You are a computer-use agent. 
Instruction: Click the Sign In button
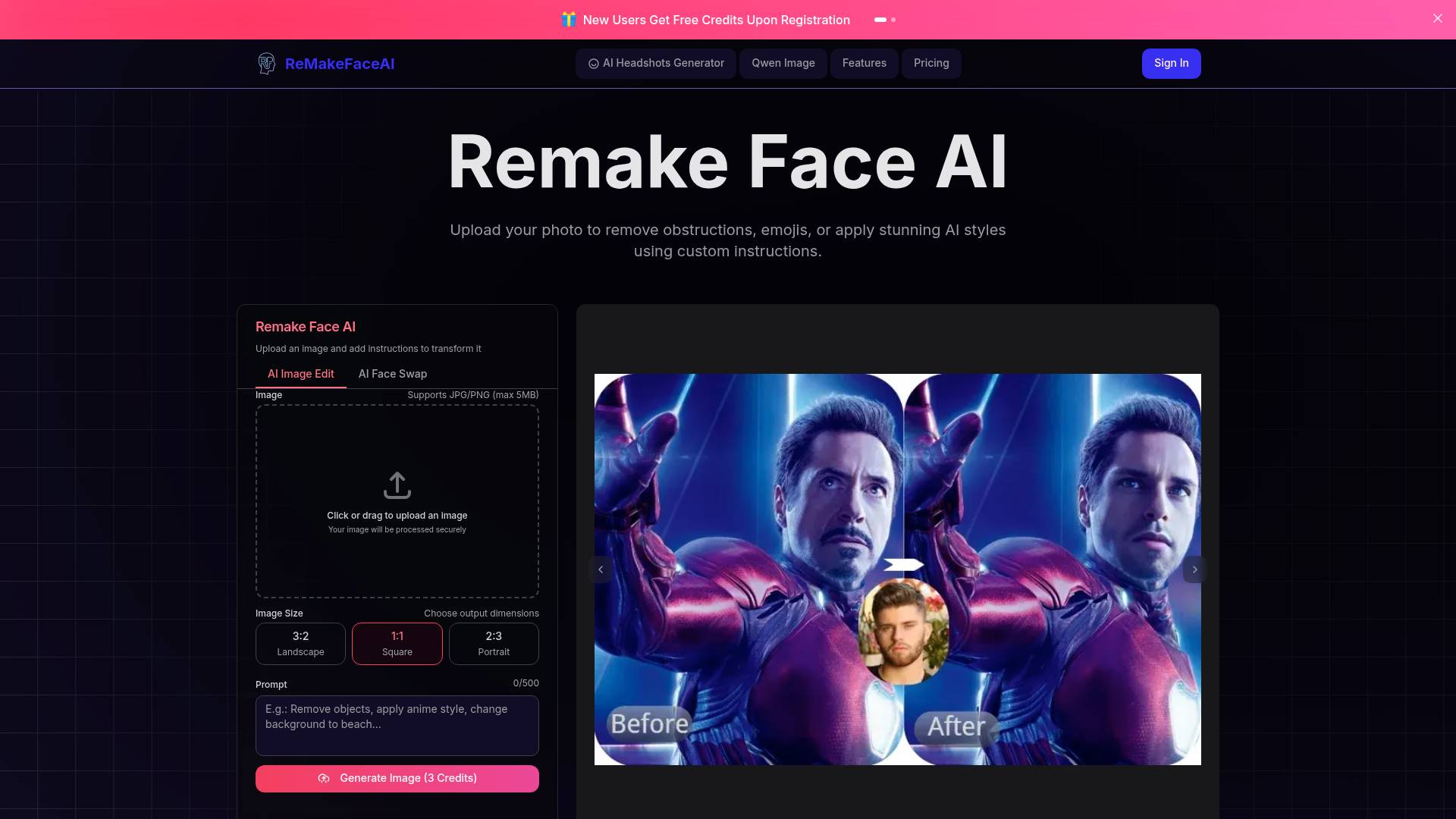click(1172, 64)
